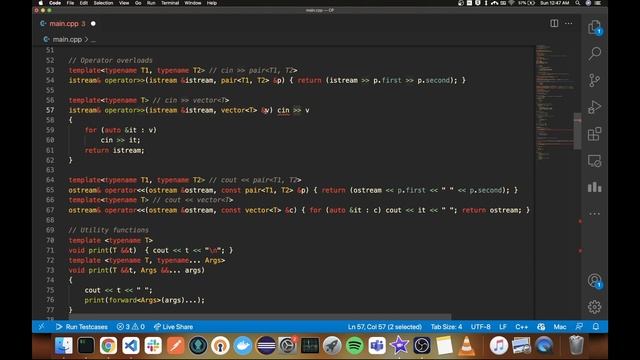Open Spotify from the dock

click(x=354, y=345)
